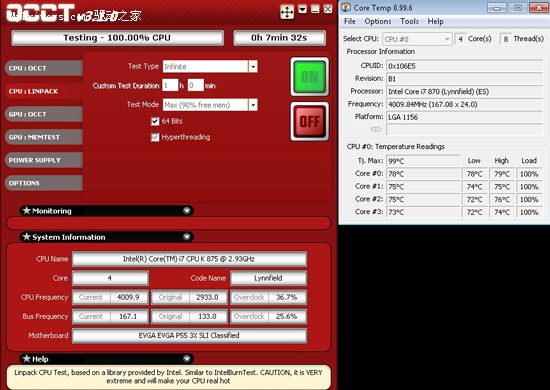This screenshot has height=390, width=550.
Task: Click Core #0 temperature 78°C
Action: [423, 174]
